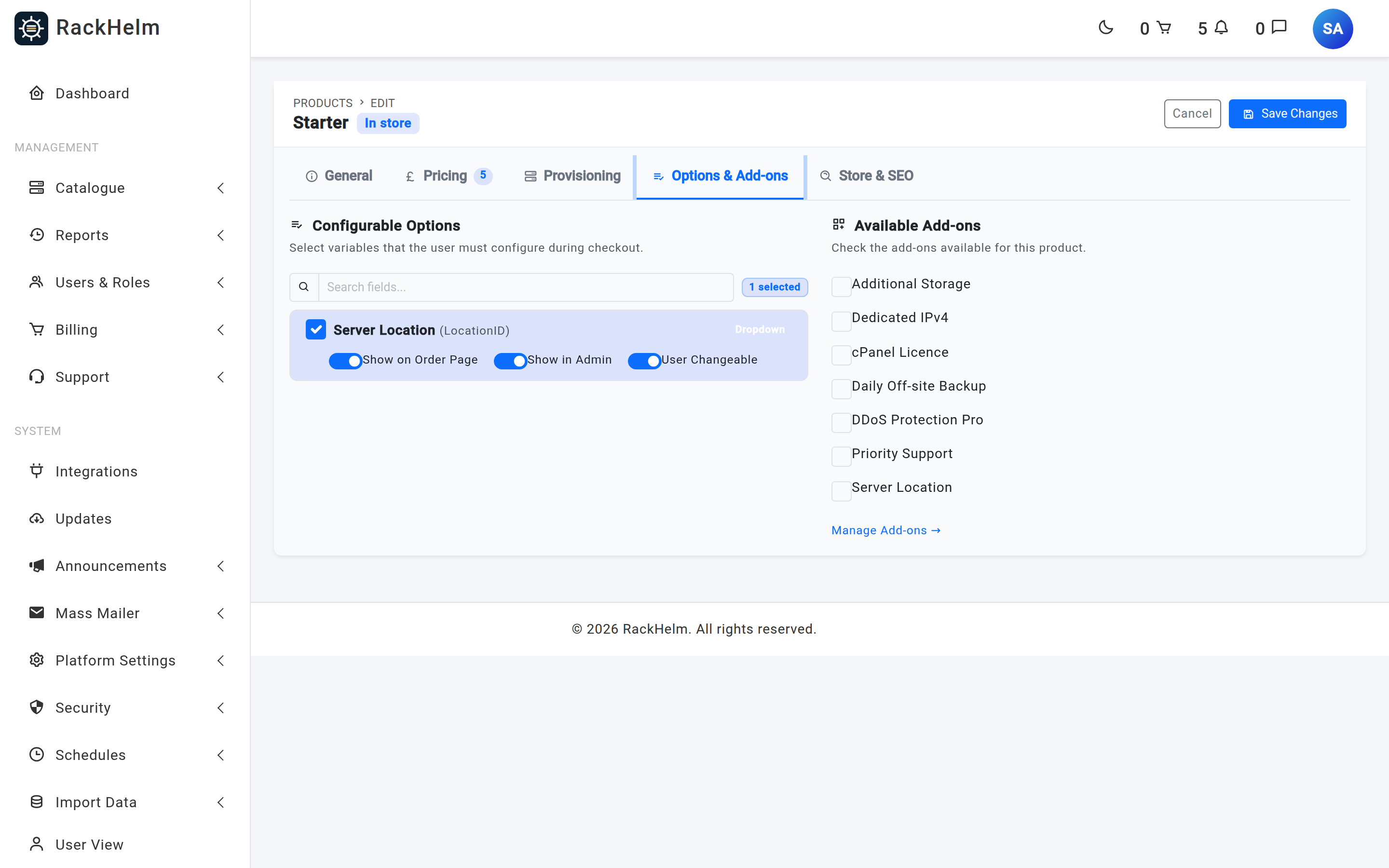
Task: Click the Integrations plug icon
Action: point(37,471)
